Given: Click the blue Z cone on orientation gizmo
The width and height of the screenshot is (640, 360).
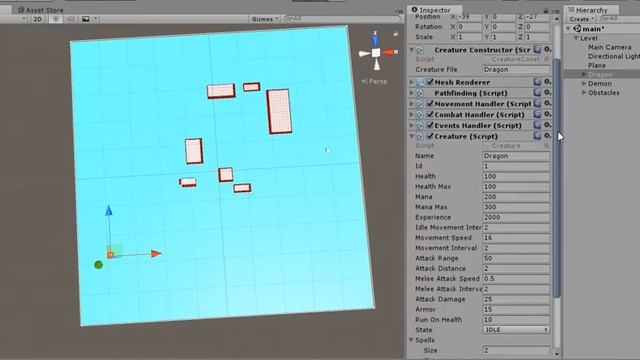Looking at the screenshot, I should tap(375, 40).
